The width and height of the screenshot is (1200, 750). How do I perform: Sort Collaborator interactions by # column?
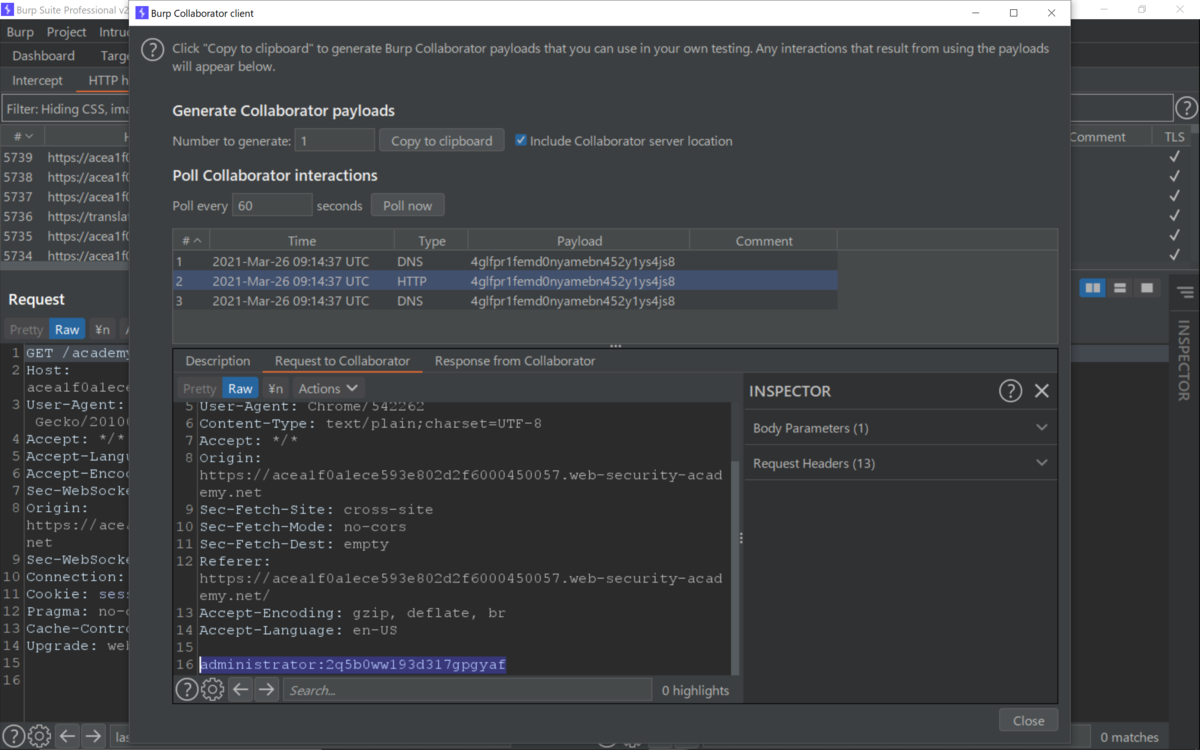[x=190, y=241]
